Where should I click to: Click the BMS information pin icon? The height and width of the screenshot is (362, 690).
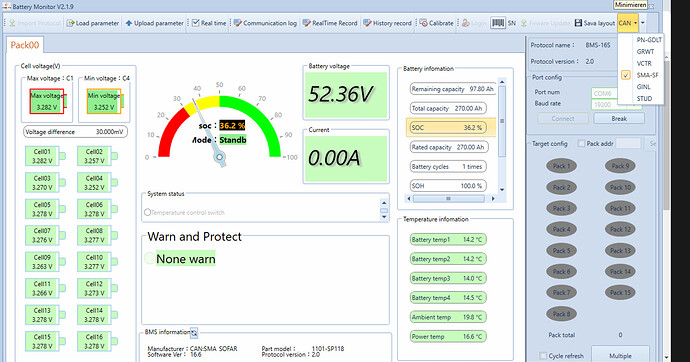point(194,333)
